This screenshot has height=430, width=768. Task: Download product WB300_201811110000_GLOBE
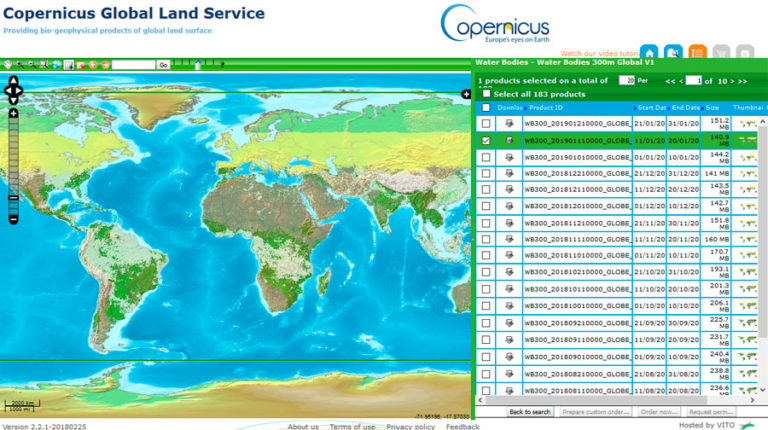[509, 239]
